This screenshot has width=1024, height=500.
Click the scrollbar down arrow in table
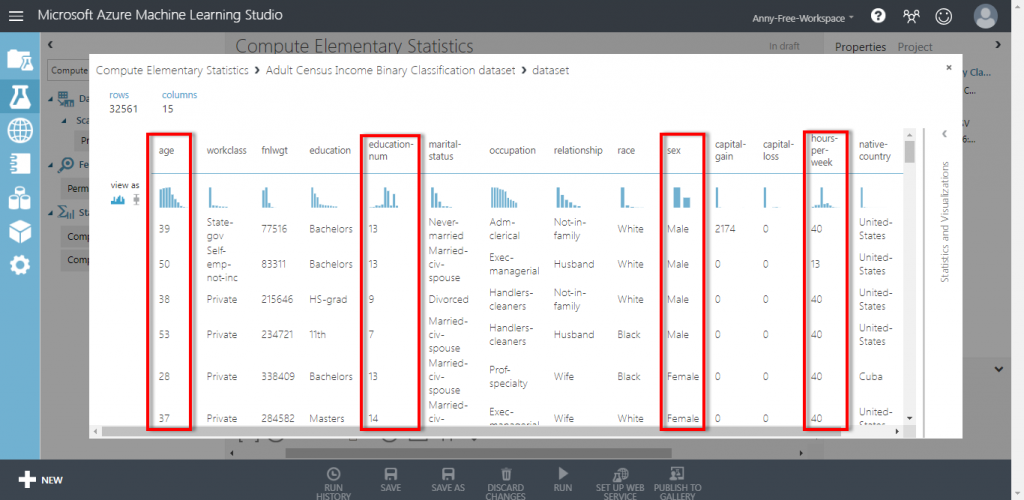909,418
